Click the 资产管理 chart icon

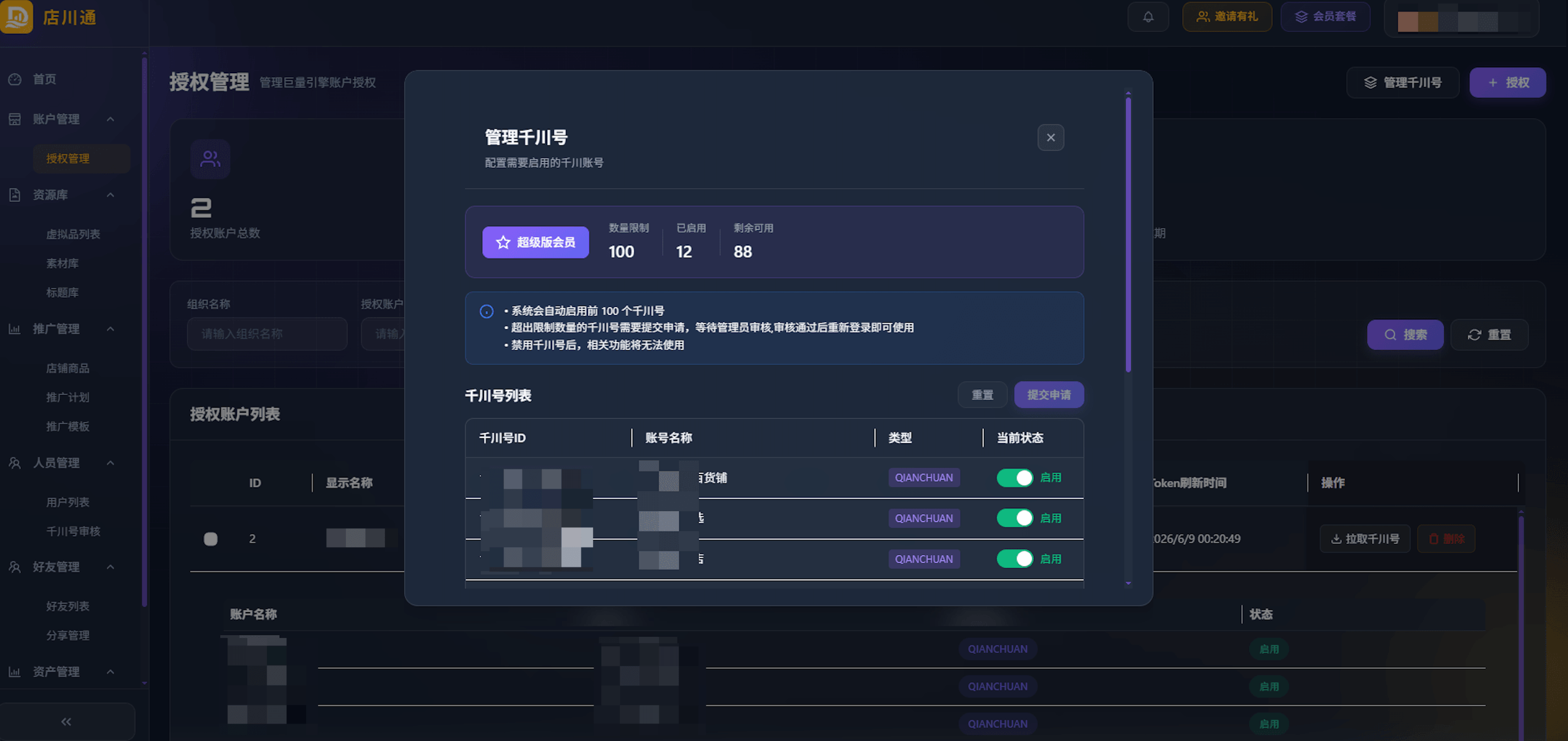tap(15, 672)
